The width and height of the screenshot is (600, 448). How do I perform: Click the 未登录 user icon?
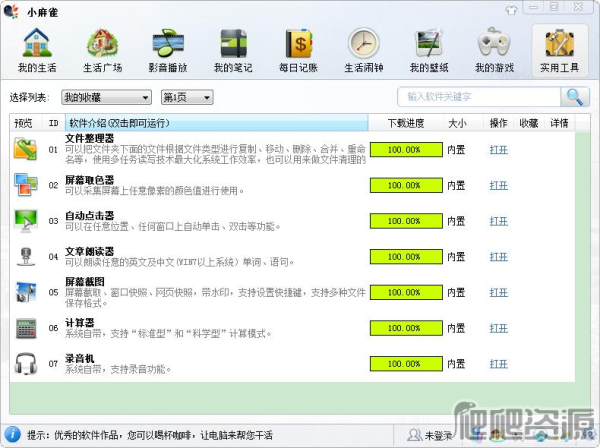coord(415,435)
